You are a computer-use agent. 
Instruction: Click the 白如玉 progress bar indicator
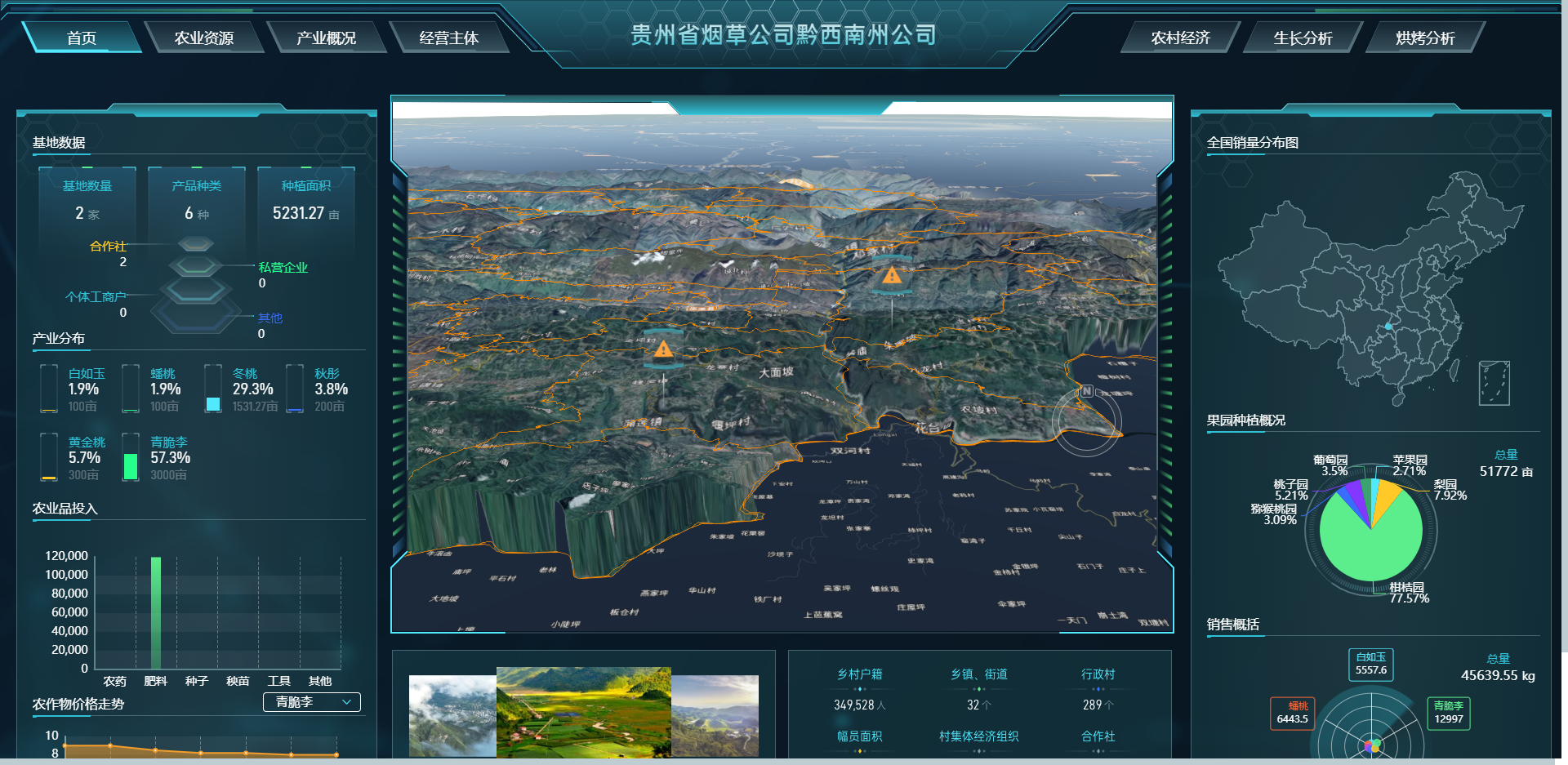coord(49,389)
